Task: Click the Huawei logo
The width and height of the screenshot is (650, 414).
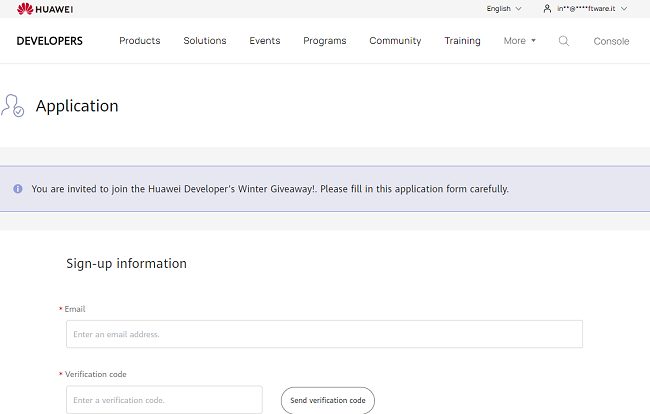Action: (44, 9)
